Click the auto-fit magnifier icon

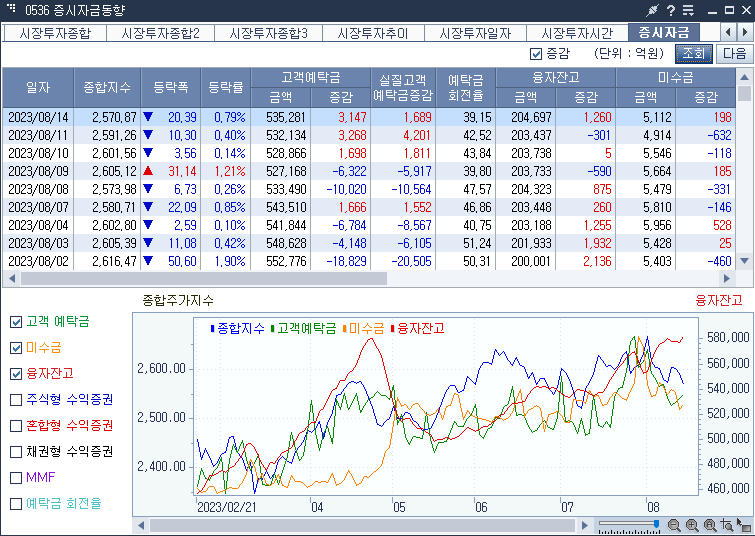pyautogui.click(x=710, y=525)
